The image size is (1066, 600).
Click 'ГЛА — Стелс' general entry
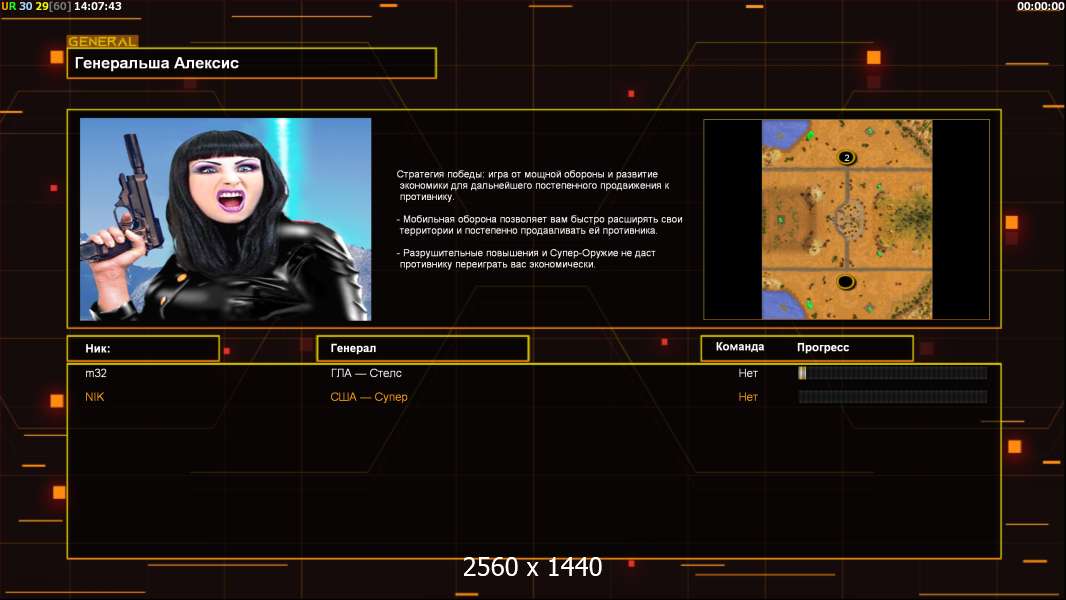[366, 373]
